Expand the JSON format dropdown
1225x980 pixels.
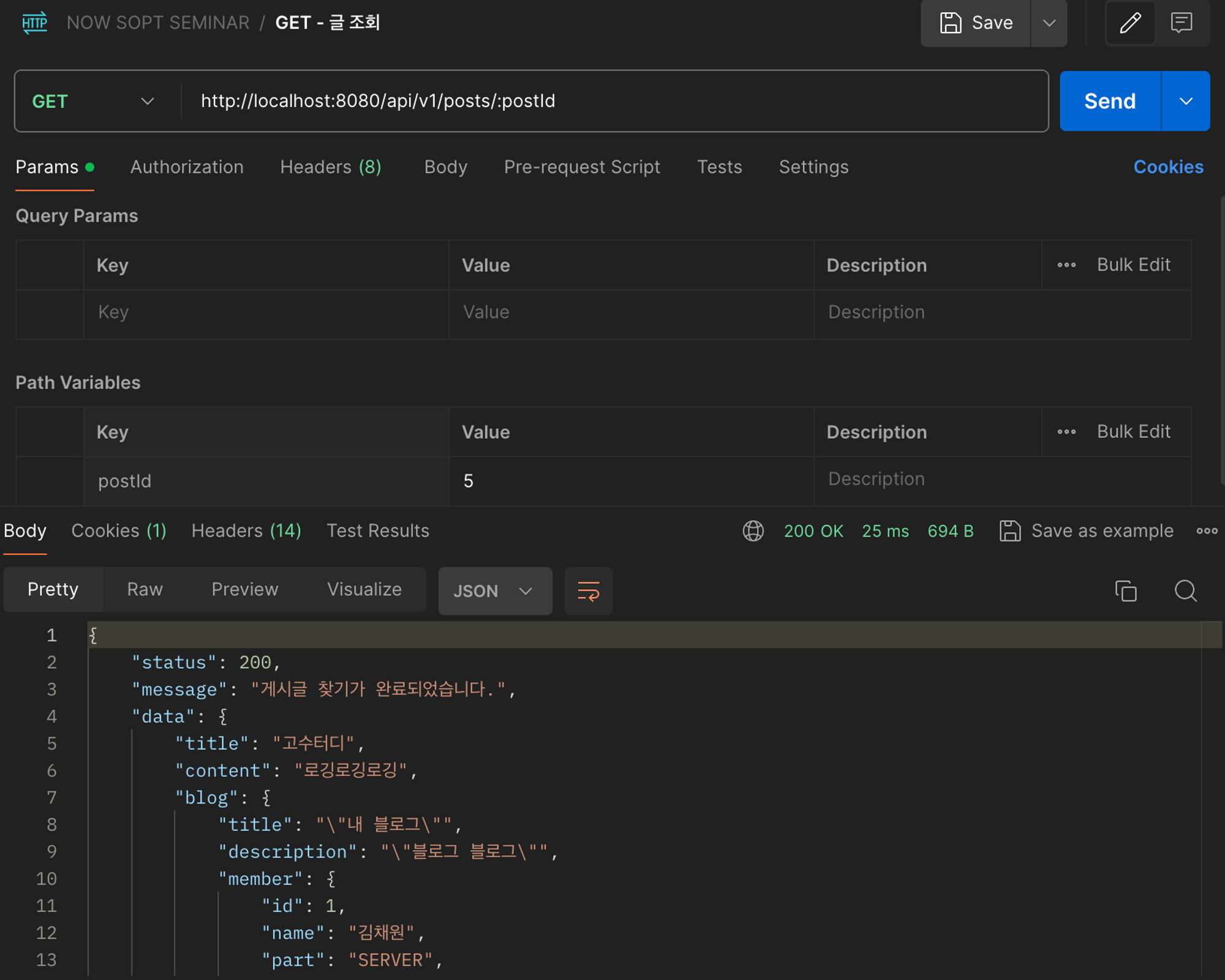coord(495,591)
